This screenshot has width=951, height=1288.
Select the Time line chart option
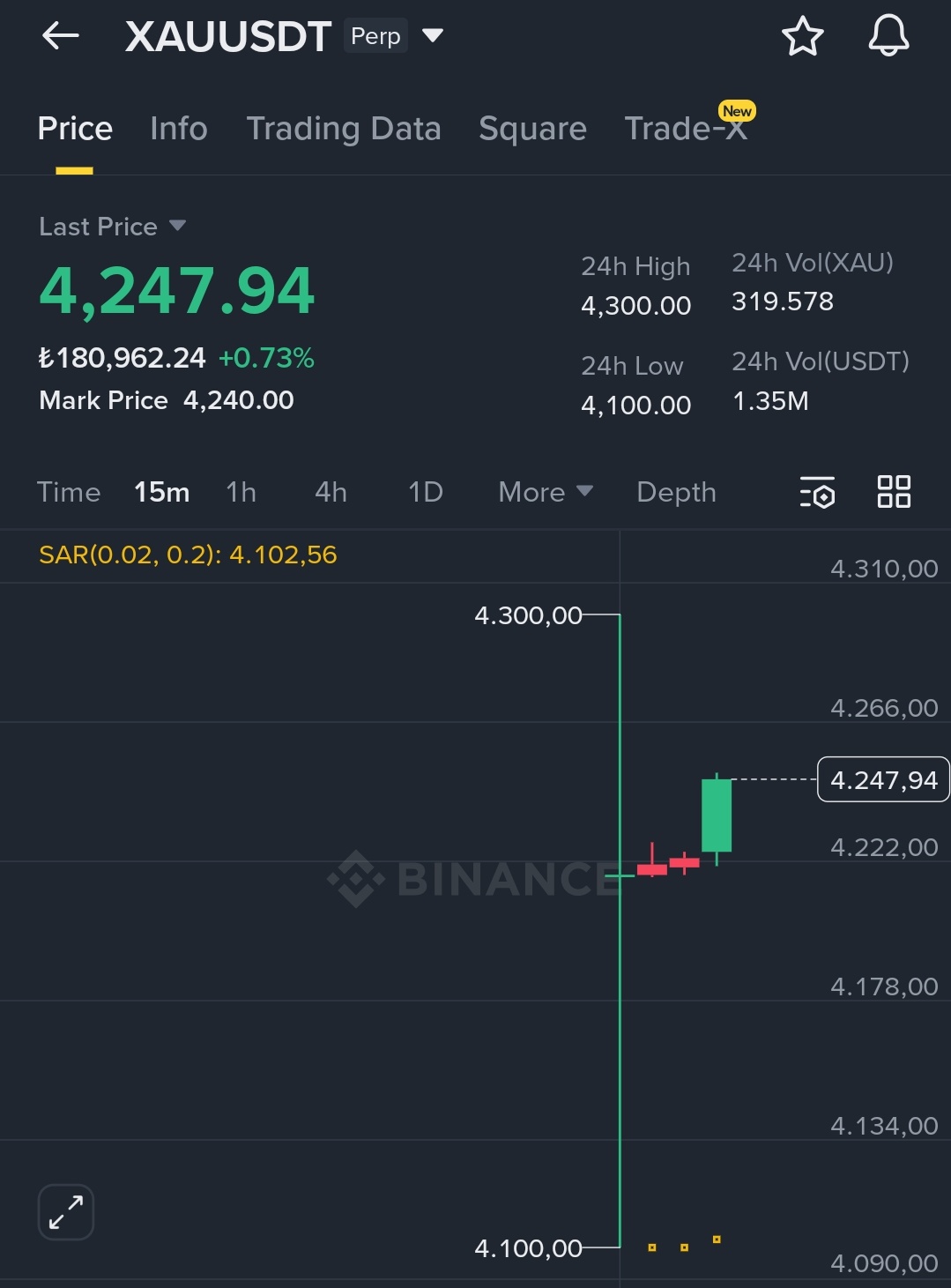[x=69, y=492]
